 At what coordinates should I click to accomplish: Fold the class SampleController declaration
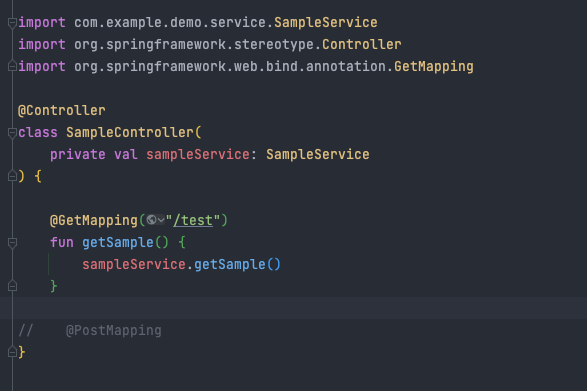tap(12, 133)
